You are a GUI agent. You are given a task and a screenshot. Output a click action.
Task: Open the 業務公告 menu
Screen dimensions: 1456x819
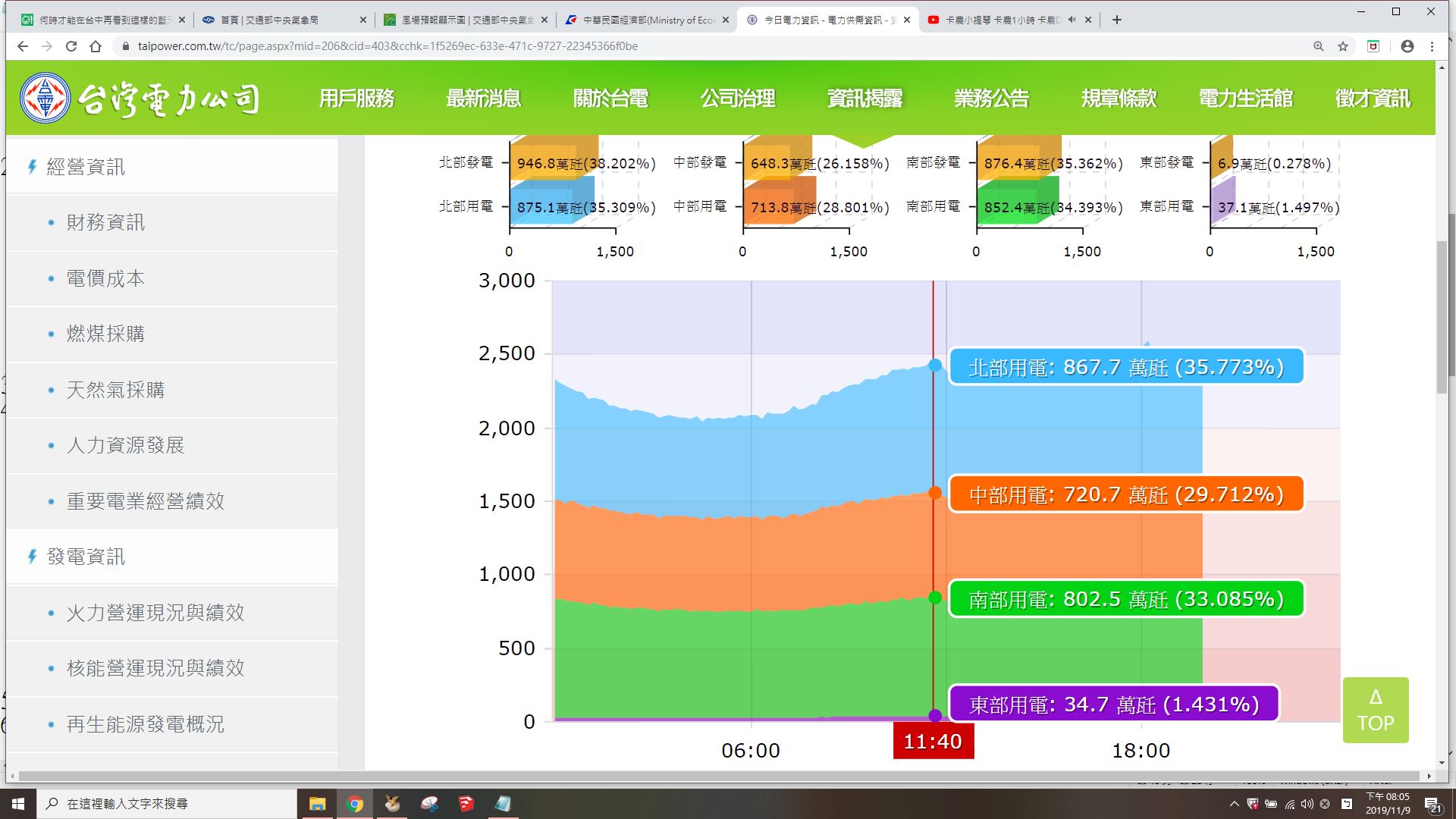click(x=992, y=99)
